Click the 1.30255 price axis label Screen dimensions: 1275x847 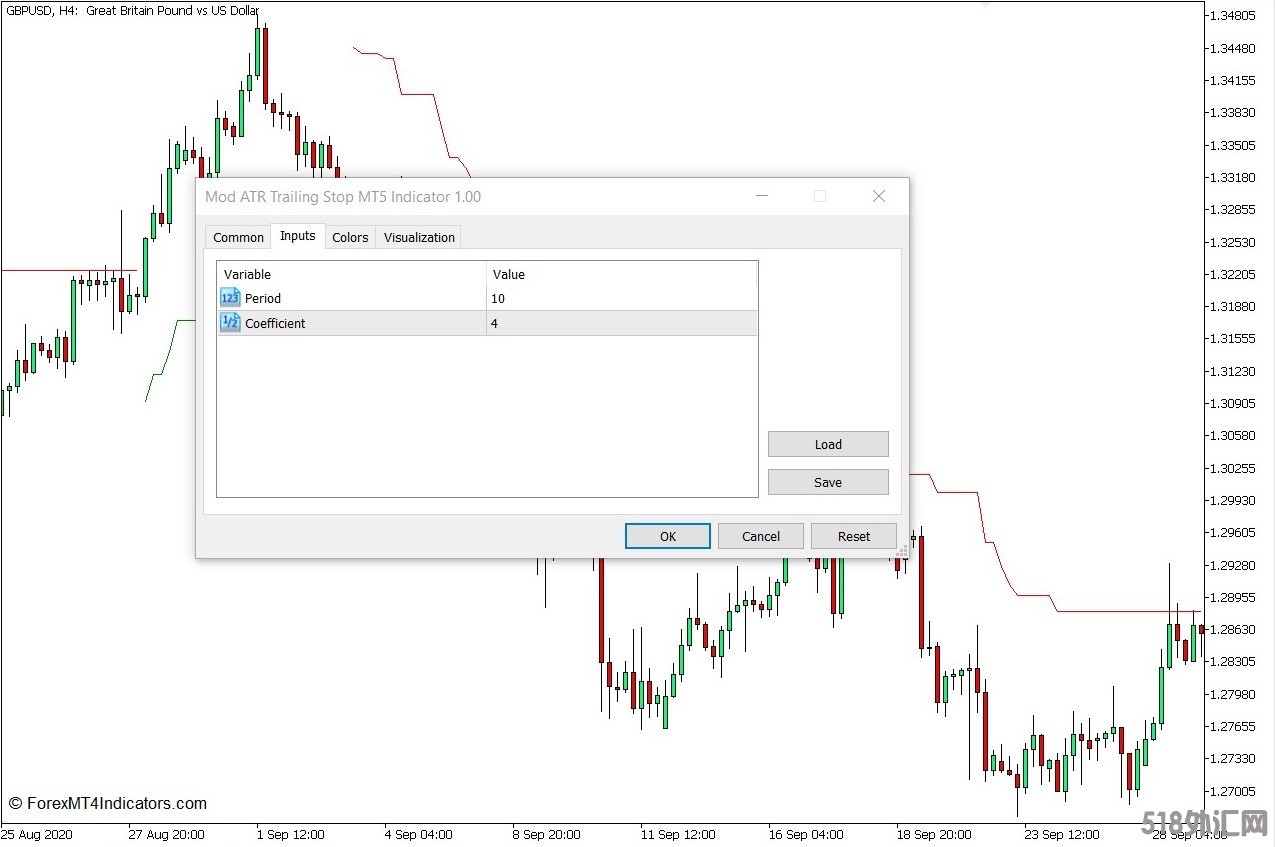coord(1232,468)
